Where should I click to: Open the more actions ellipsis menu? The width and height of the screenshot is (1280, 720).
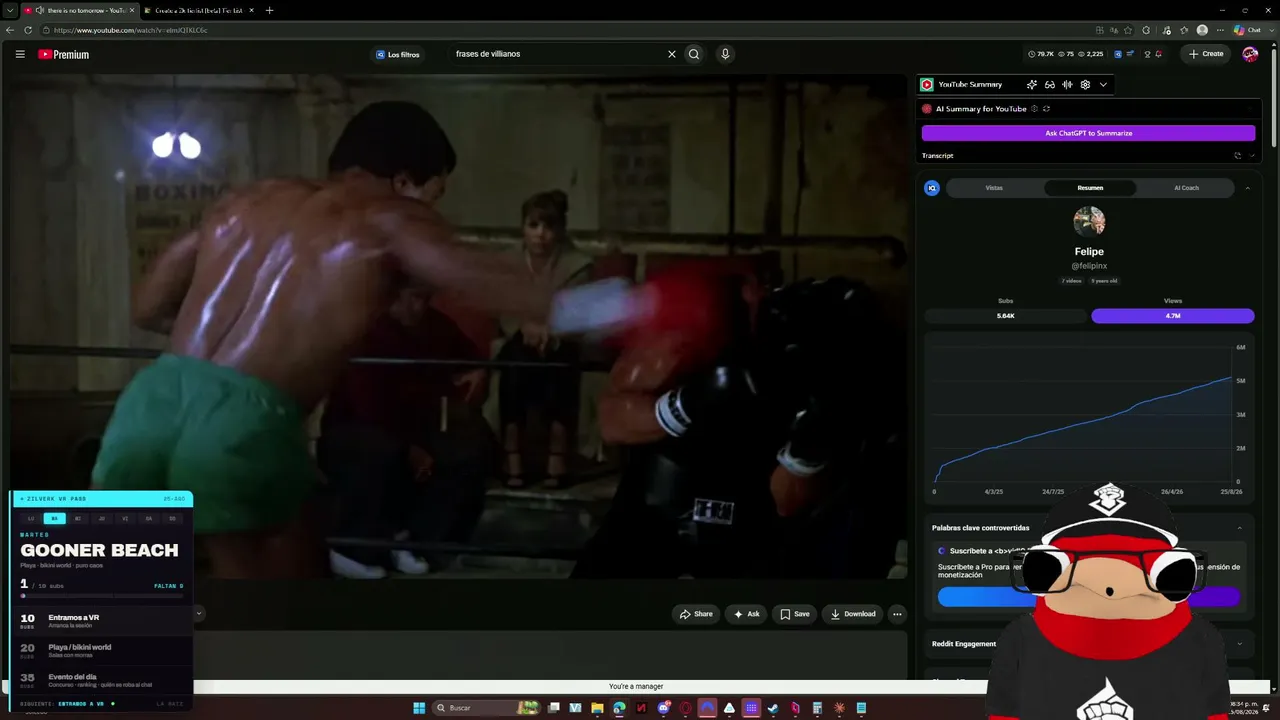click(897, 614)
